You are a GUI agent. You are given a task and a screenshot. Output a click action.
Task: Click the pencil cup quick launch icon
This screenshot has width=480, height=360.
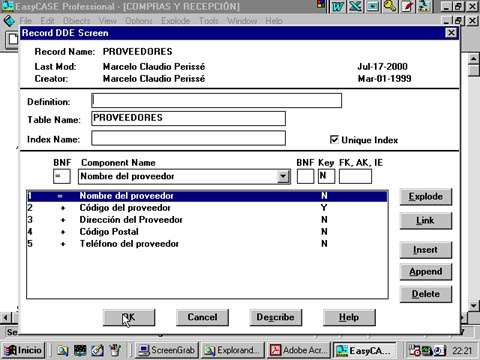click(x=115, y=350)
